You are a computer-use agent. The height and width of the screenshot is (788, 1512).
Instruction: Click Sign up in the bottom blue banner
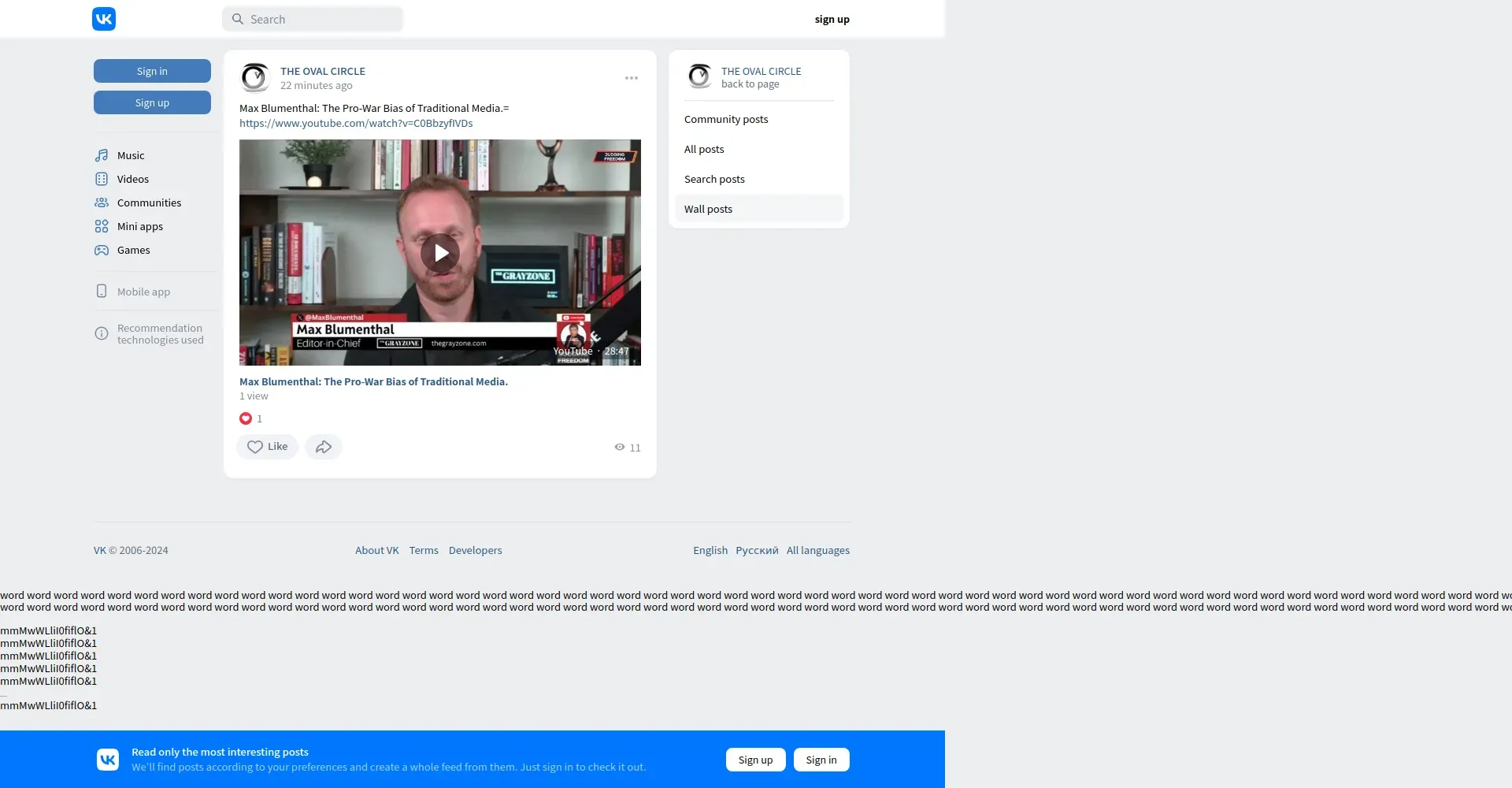(x=756, y=760)
